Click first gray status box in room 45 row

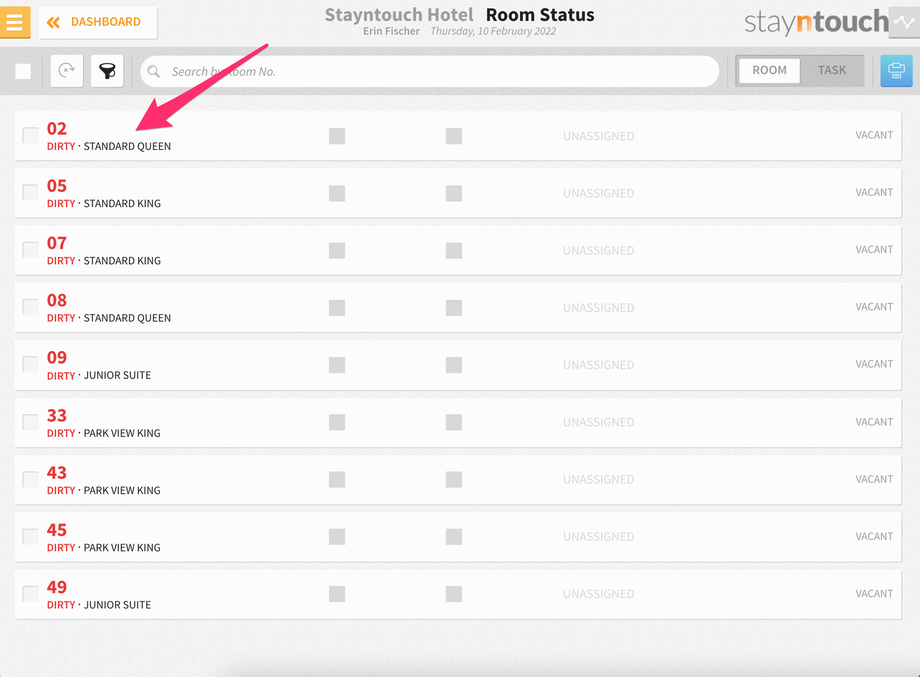tap(337, 537)
